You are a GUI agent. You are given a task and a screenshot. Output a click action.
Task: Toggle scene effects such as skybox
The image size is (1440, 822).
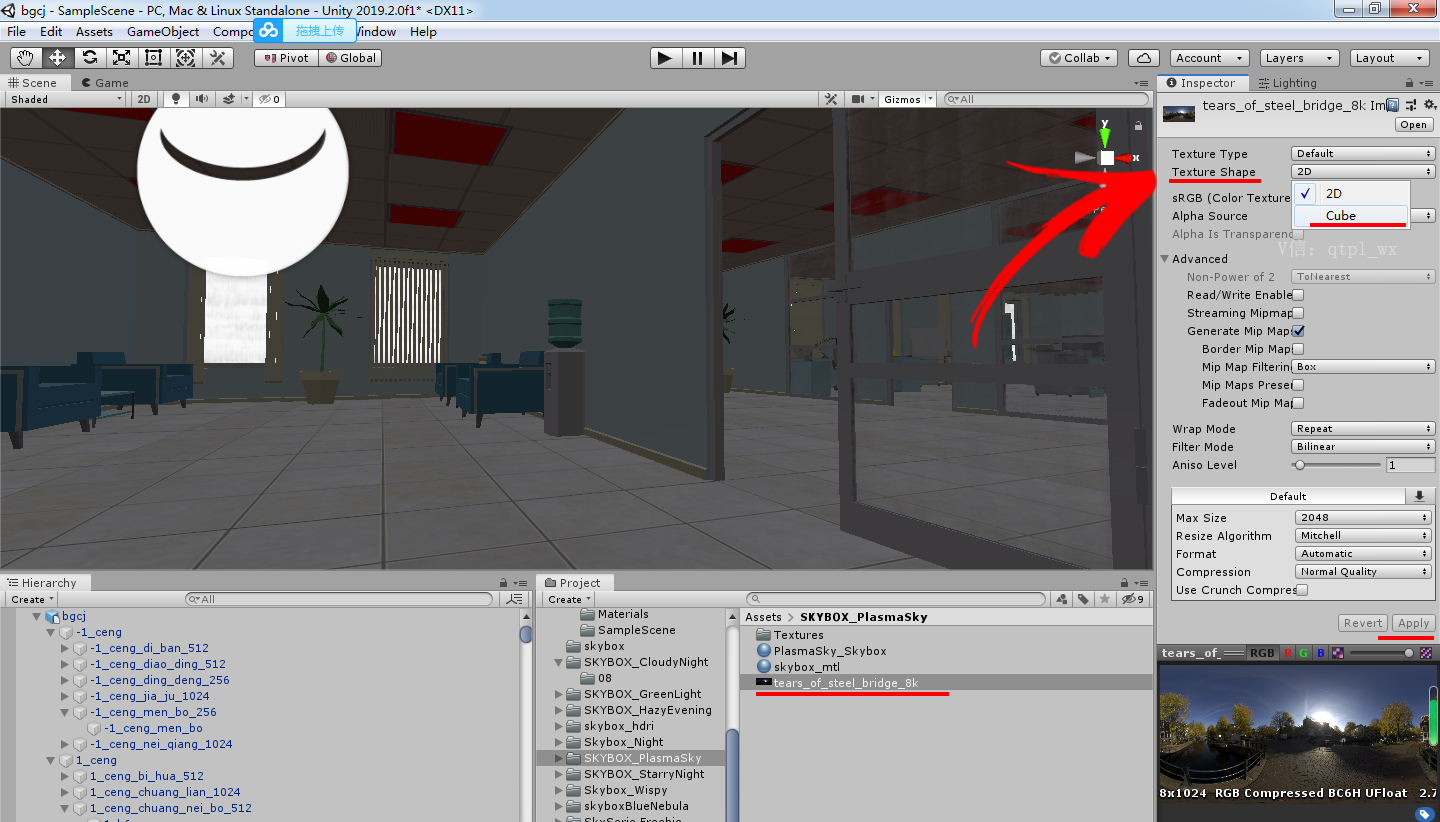[x=229, y=99]
